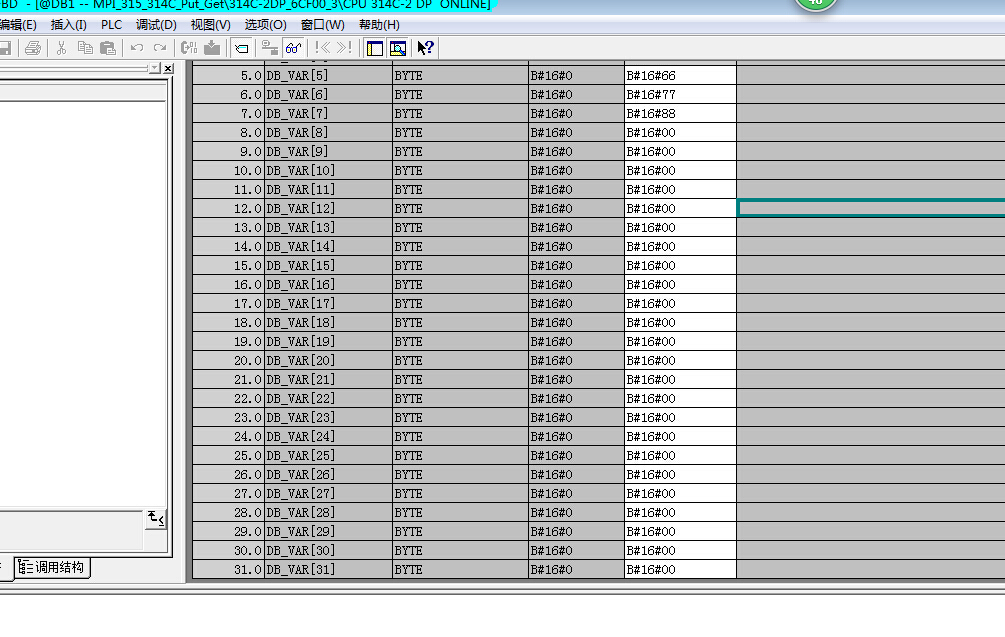The width and height of the screenshot is (1005, 637).
Task: Open the left panel's dropdown arrow
Action: pyautogui.click(x=153, y=68)
